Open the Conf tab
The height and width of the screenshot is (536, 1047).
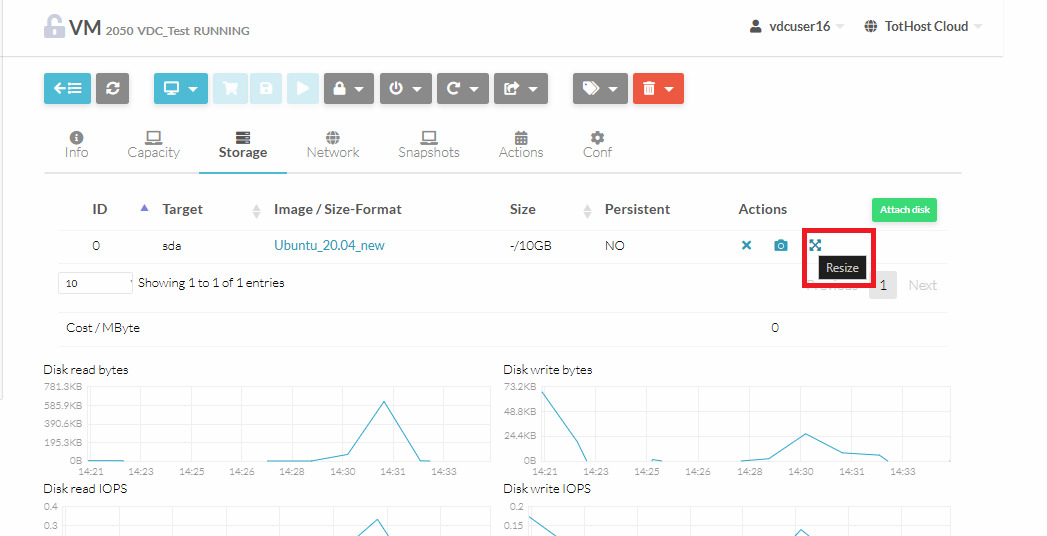[597, 145]
